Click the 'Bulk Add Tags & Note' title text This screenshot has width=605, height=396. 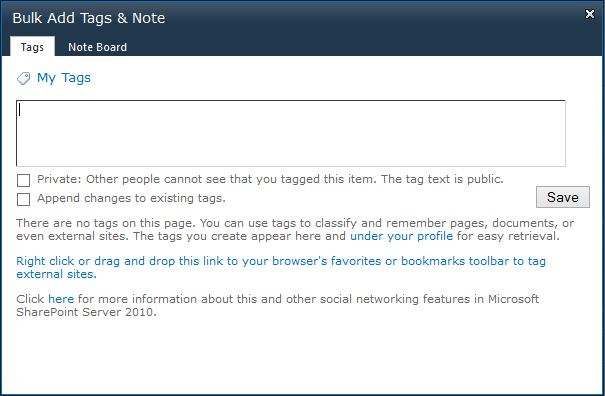[89, 18]
